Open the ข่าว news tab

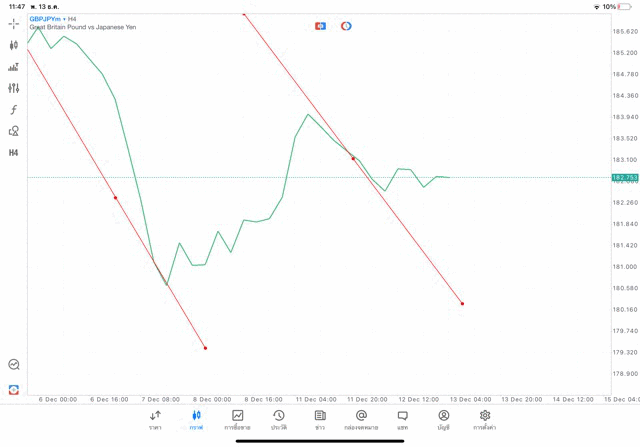(320, 420)
